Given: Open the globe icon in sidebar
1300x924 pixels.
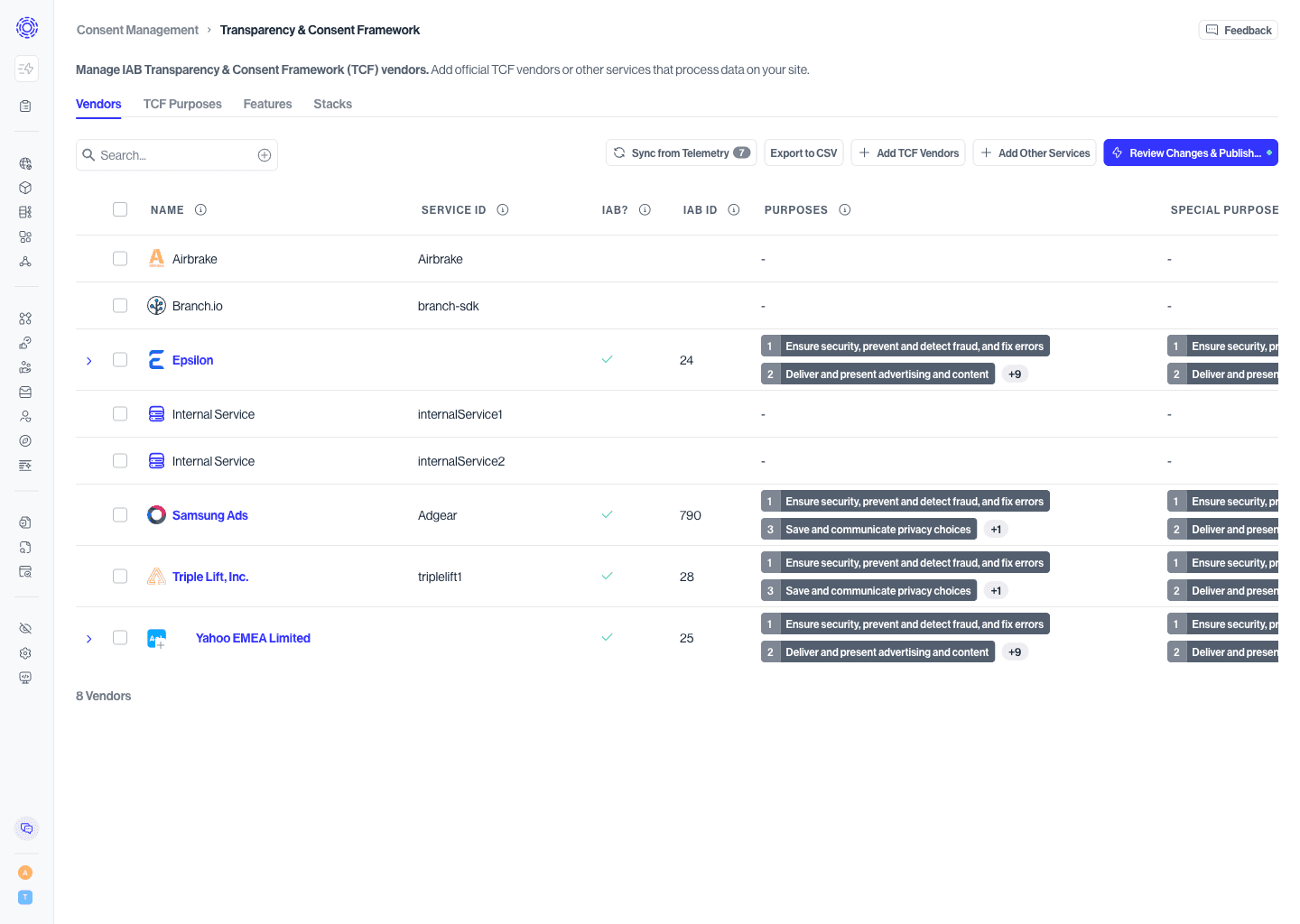Looking at the screenshot, I should point(25,163).
